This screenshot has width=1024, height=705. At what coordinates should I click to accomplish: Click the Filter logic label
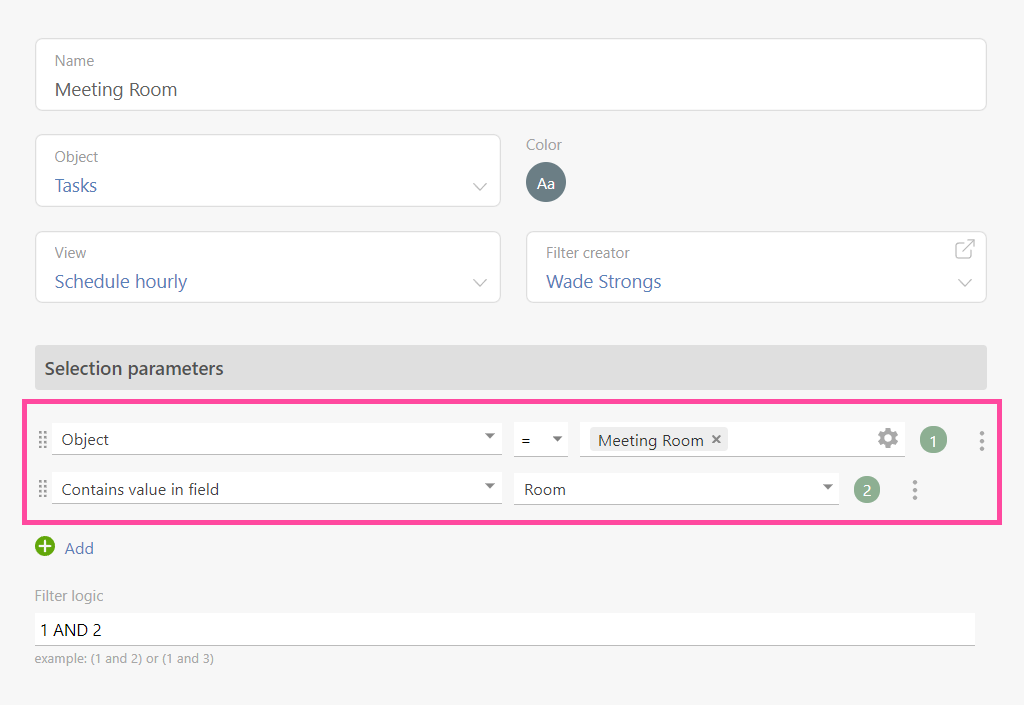click(x=69, y=596)
